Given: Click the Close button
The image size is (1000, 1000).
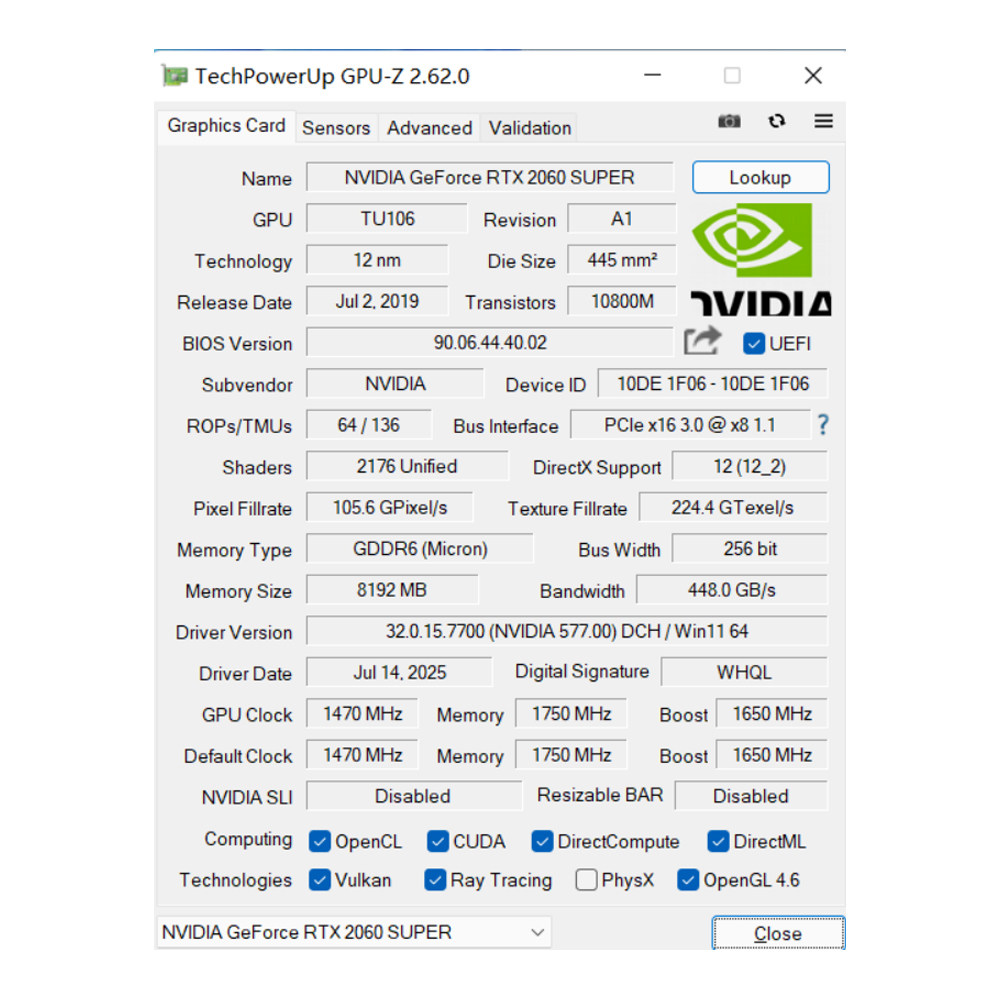Looking at the screenshot, I should pyautogui.click(x=778, y=934).
